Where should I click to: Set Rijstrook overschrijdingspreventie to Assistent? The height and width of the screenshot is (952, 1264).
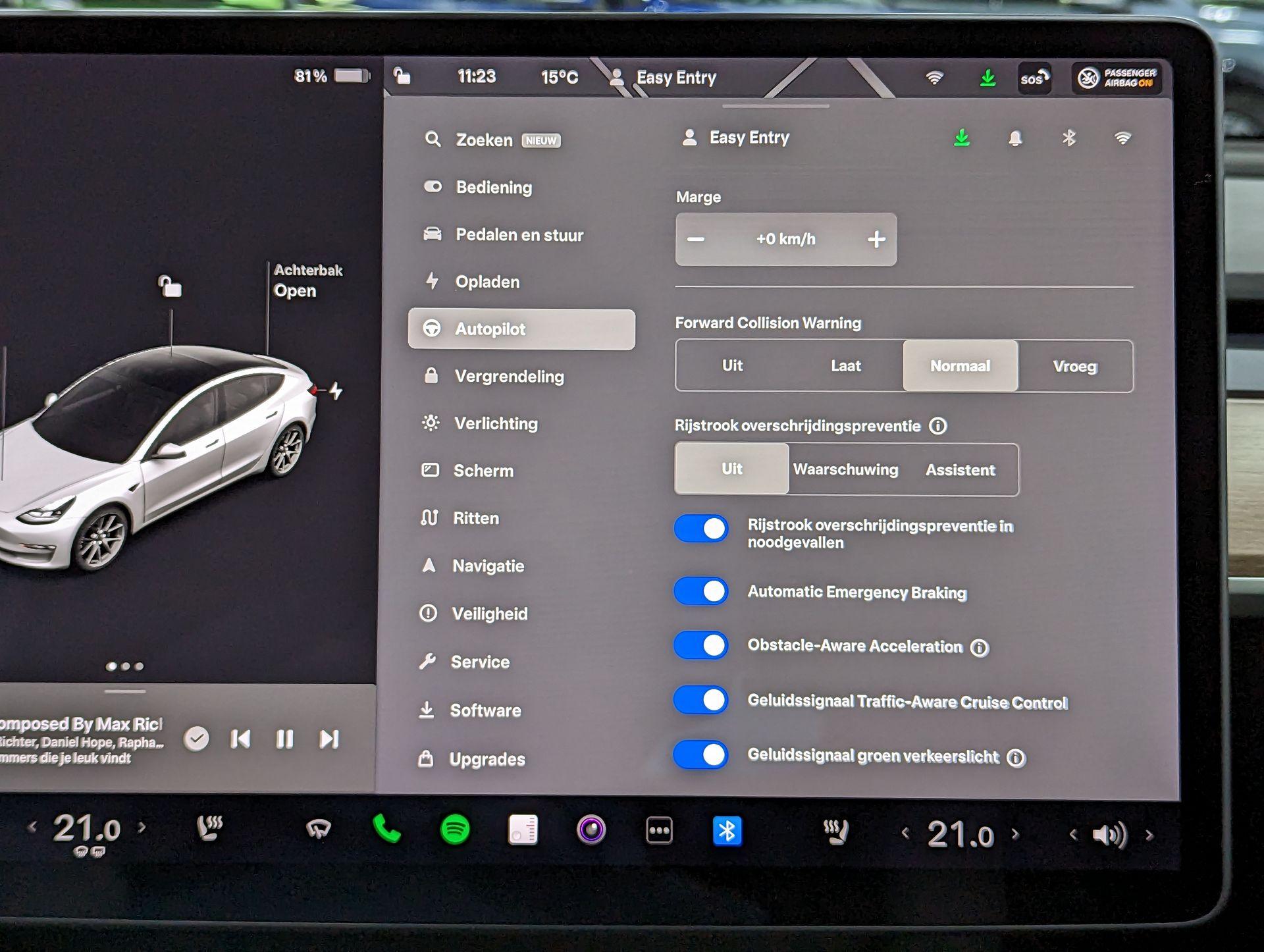coord(961,470)
